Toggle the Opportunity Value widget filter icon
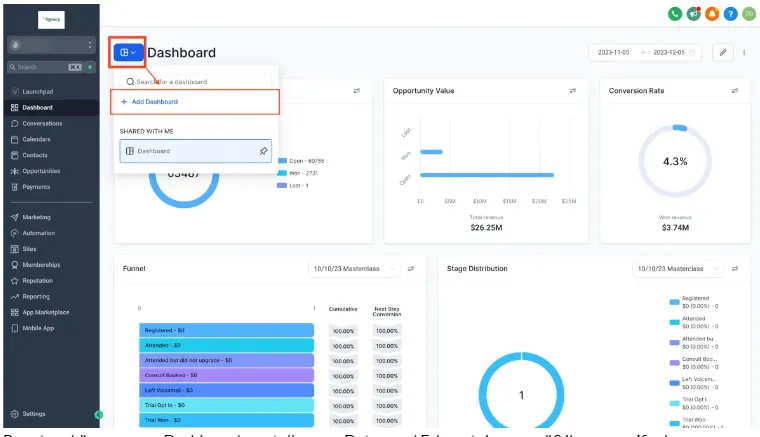This screenshot has width=760, height=437. 573,91
